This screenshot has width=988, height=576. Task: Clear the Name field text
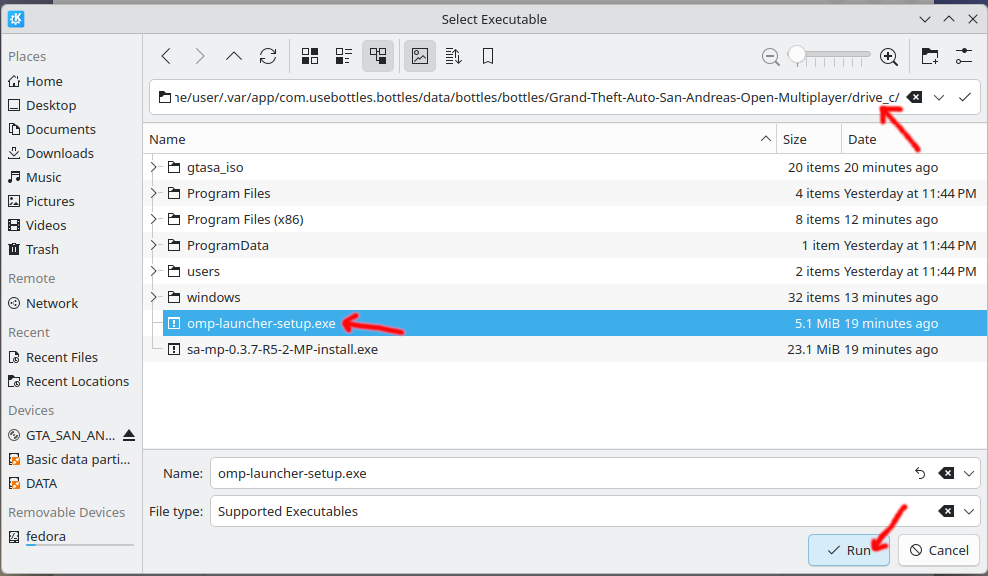click(x=946, y=473)
